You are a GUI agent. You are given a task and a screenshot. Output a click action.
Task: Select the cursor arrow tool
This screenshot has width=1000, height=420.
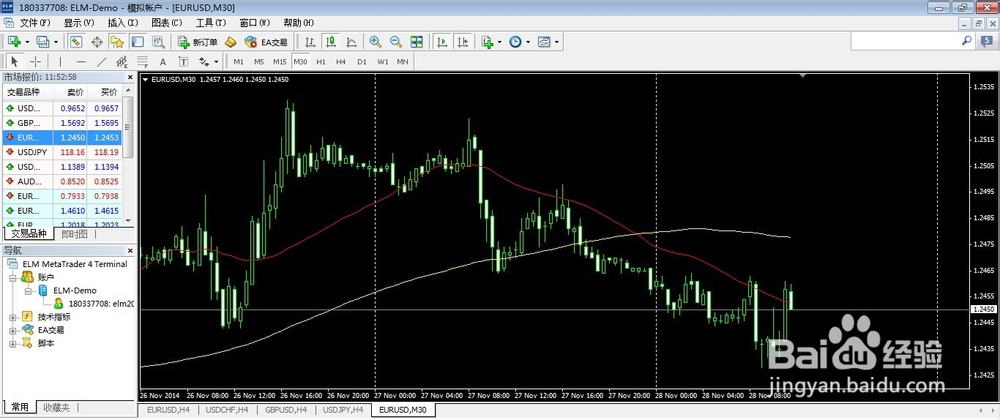coord(15,62)
